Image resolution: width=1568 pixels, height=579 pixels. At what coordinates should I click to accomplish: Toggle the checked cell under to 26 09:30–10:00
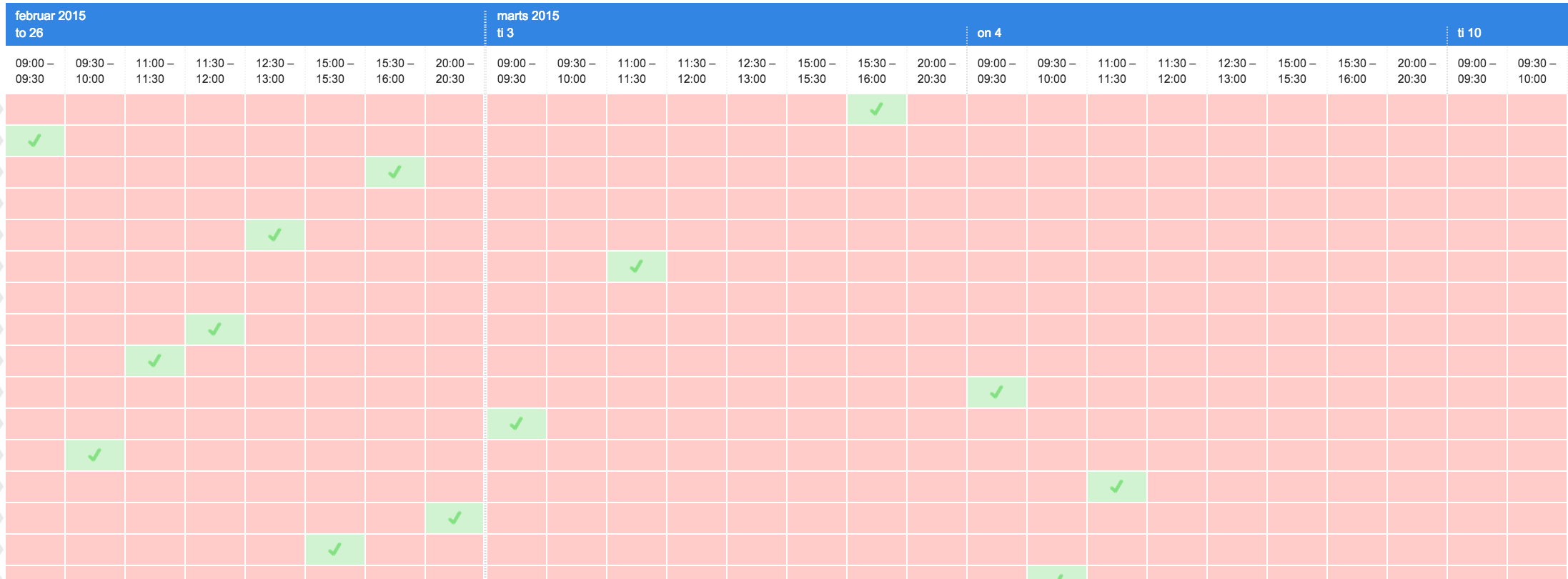click(94, 455)
